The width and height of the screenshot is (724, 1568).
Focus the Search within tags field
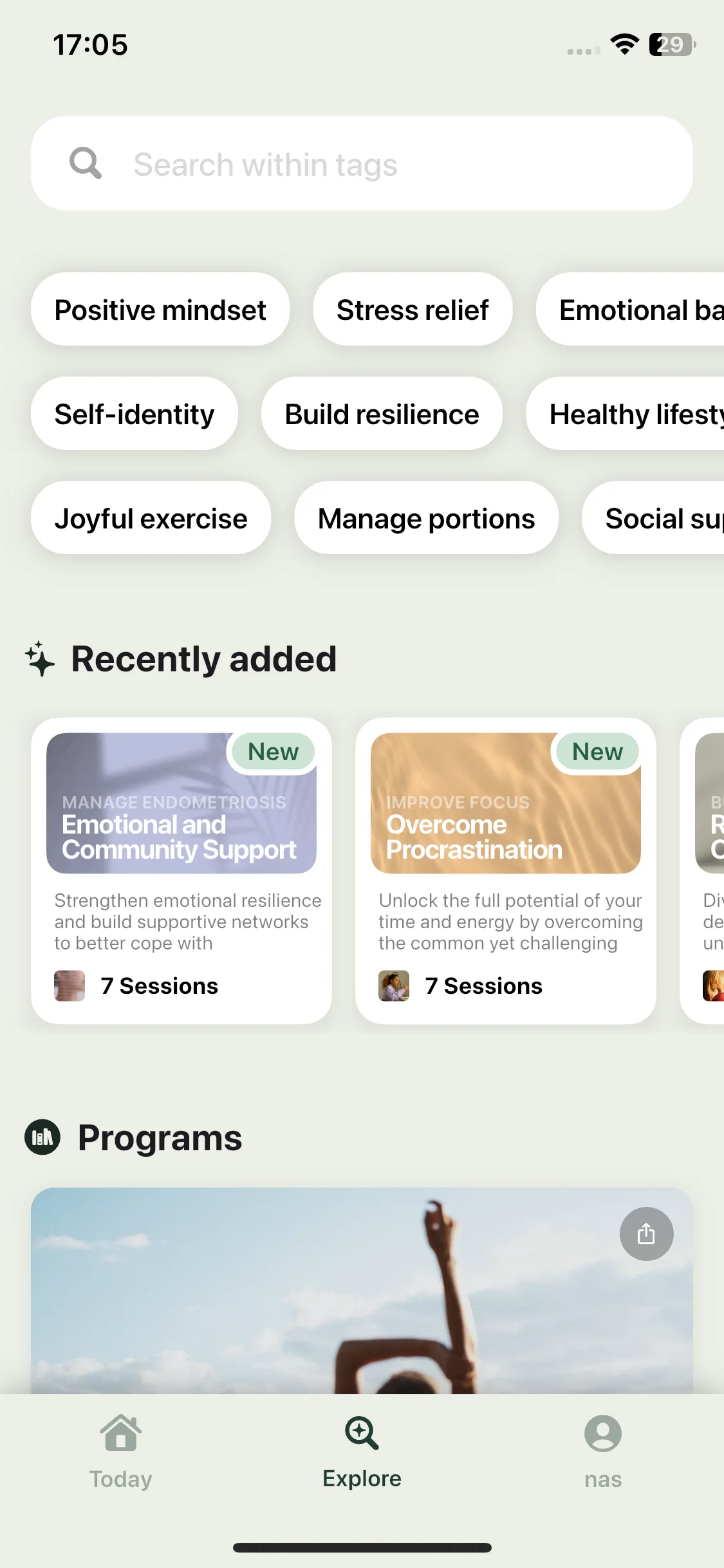click(x=362, y=163)
